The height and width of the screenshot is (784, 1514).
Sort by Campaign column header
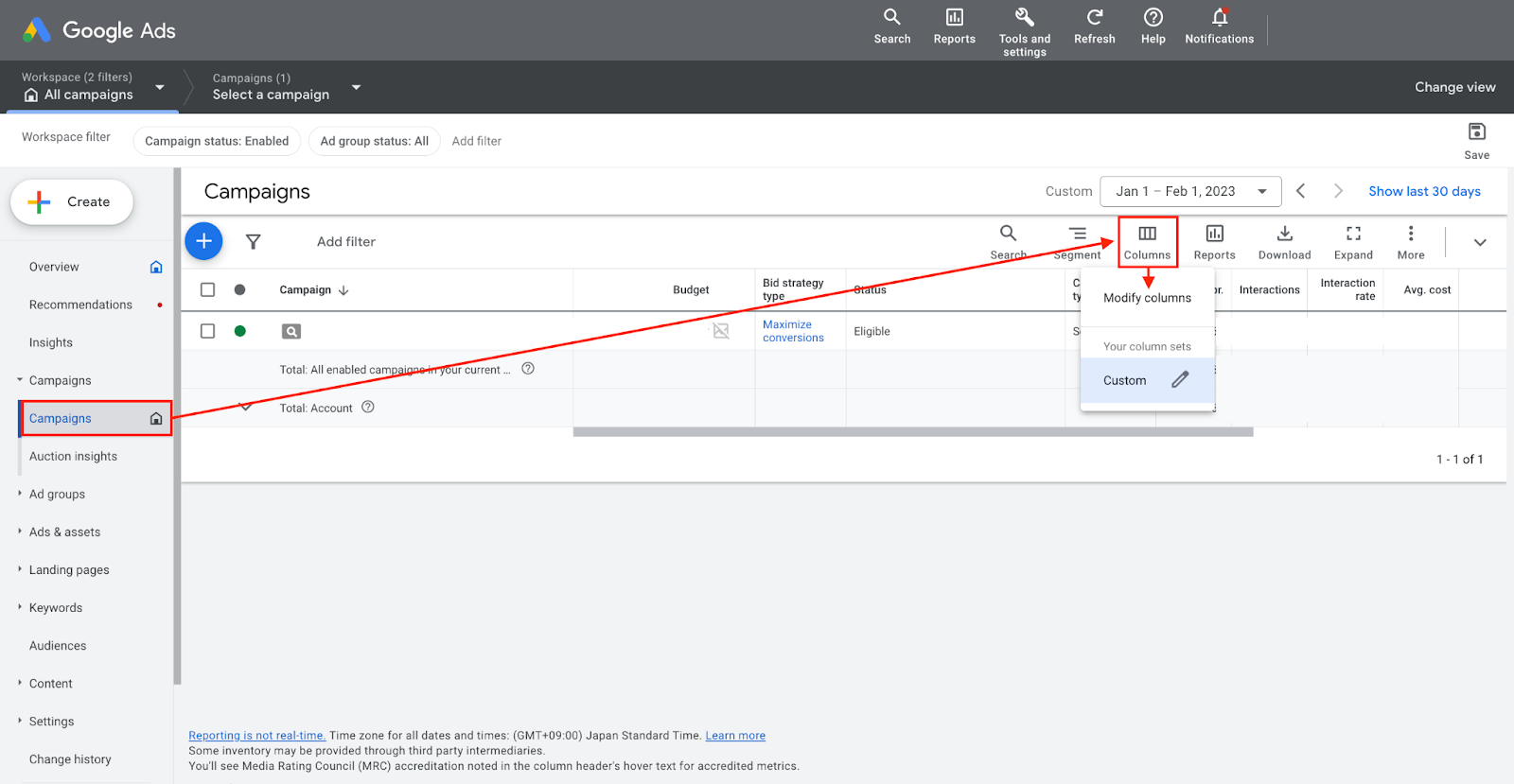pos(314,290)
